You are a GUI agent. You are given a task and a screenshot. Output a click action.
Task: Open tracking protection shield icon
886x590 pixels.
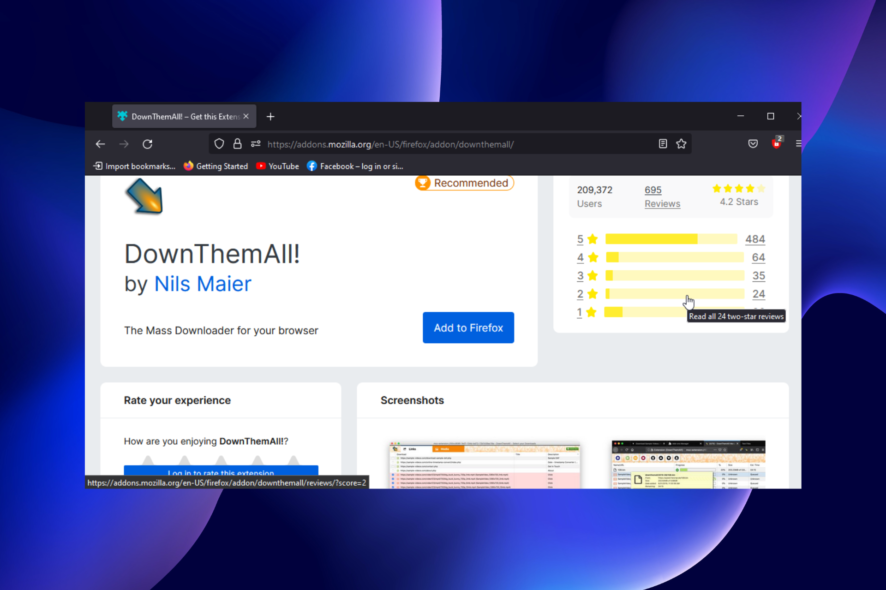(x=219, y=144)
